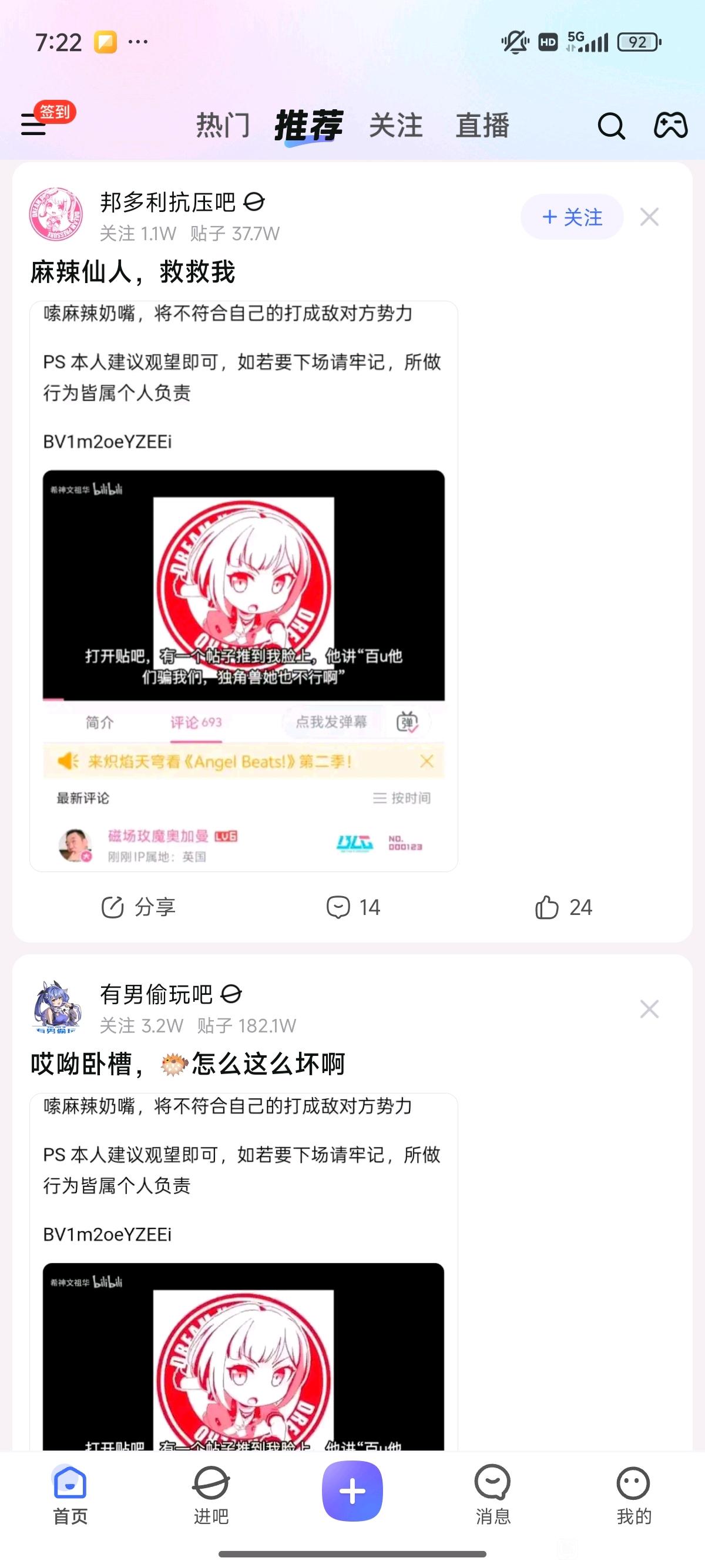
Task: Share the 麻辣仙人 post
Action: [138, 907]
